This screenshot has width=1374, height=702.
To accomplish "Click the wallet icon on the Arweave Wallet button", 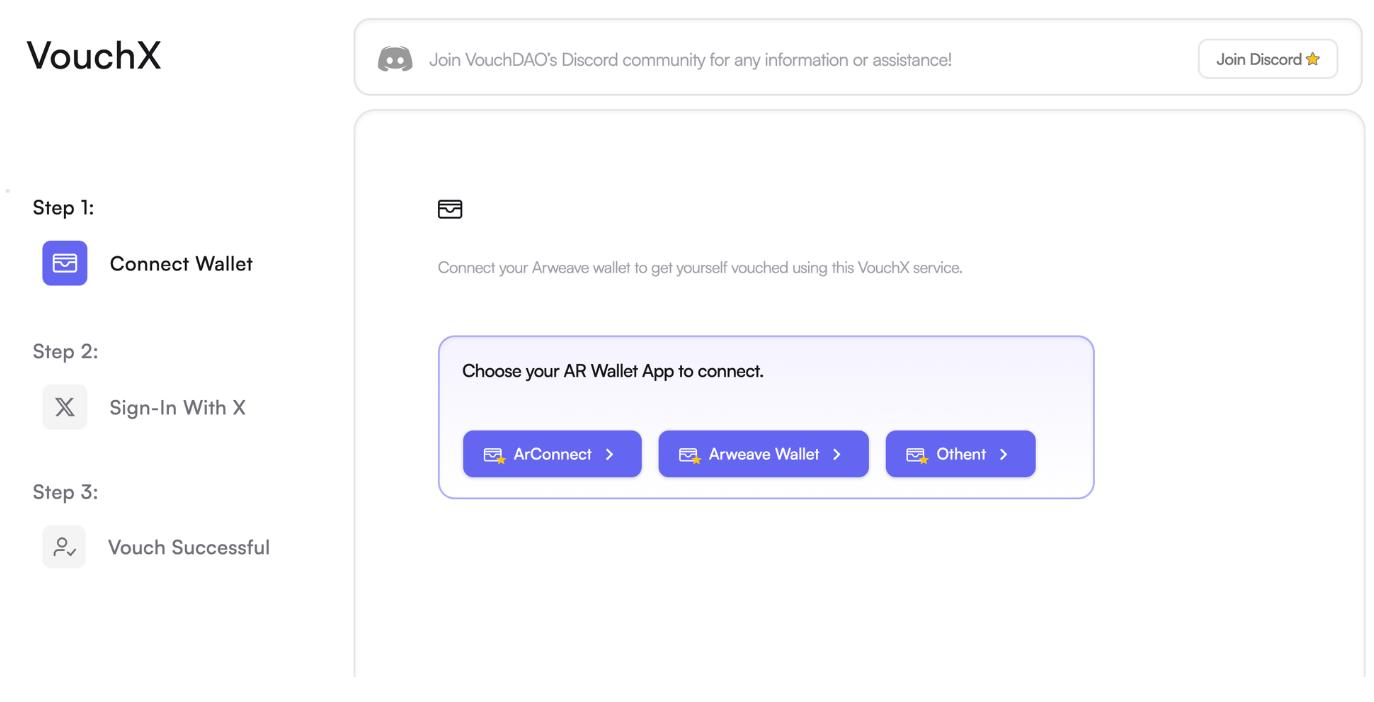I will (689, 455).
